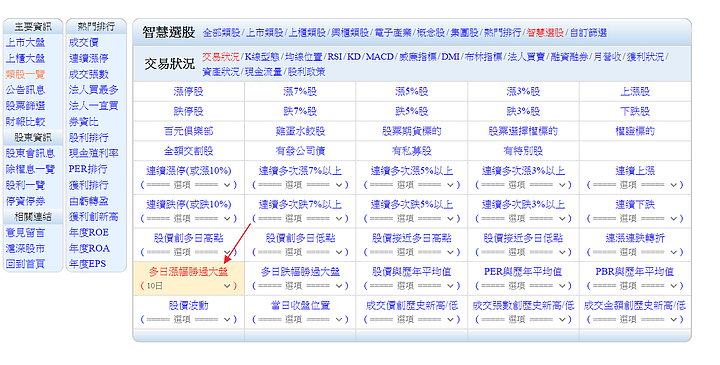The width and height of the screenshot is (720, 365).
Task: Open 上市大盤 in the sidebar
Action: pos(25,43)
